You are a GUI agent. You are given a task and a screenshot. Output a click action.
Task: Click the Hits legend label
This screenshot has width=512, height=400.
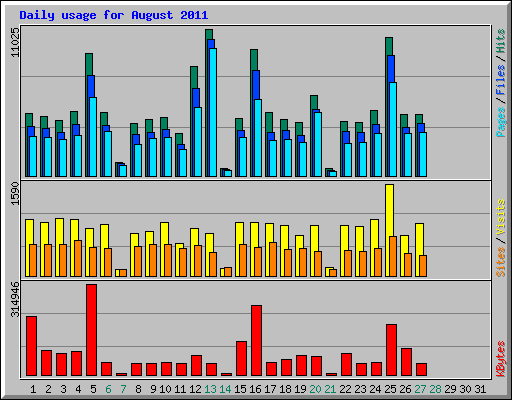pyautogui.click(x=501, y=41)
